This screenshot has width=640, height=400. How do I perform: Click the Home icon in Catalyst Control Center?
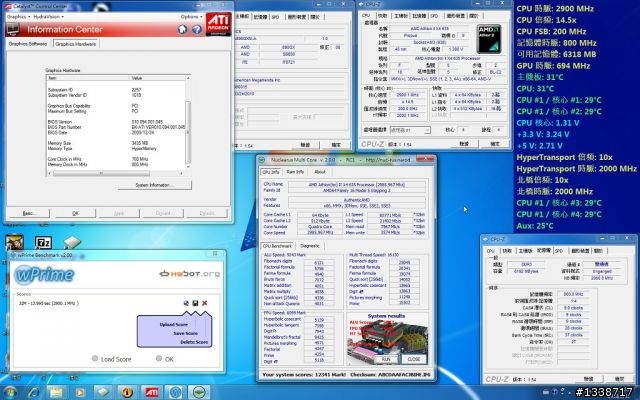point(182,29)
